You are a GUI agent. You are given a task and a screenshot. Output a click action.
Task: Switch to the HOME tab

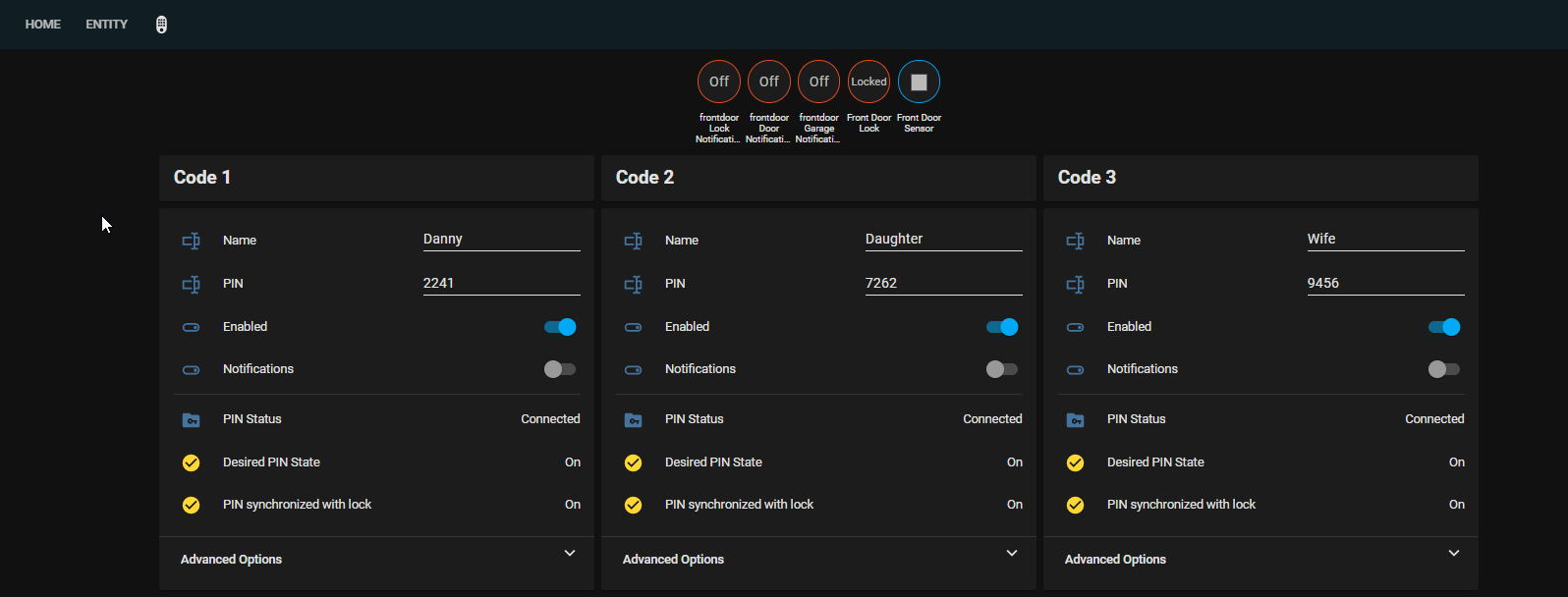(43, 25)
